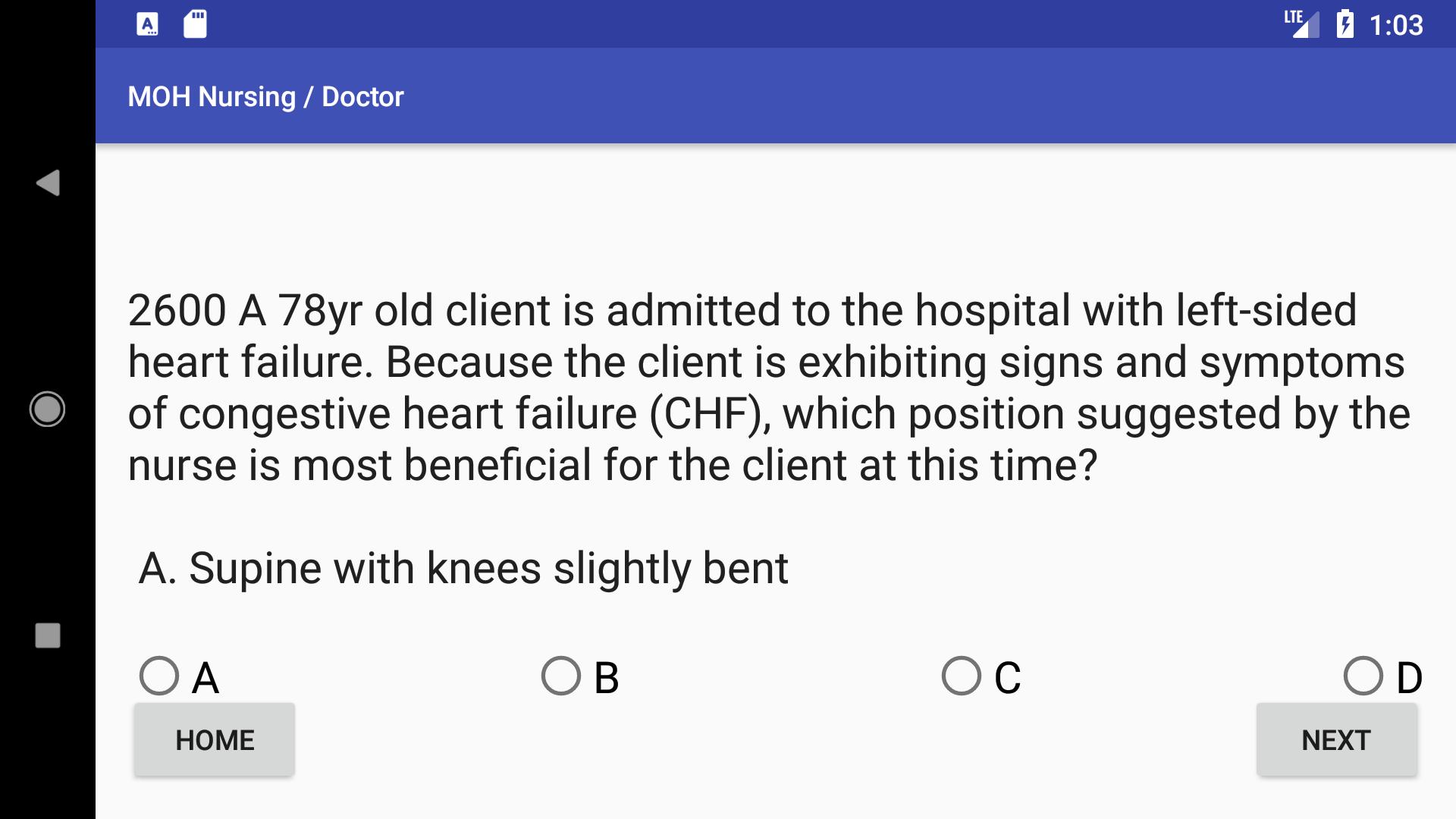Pick radio option D

[1383, 676]
